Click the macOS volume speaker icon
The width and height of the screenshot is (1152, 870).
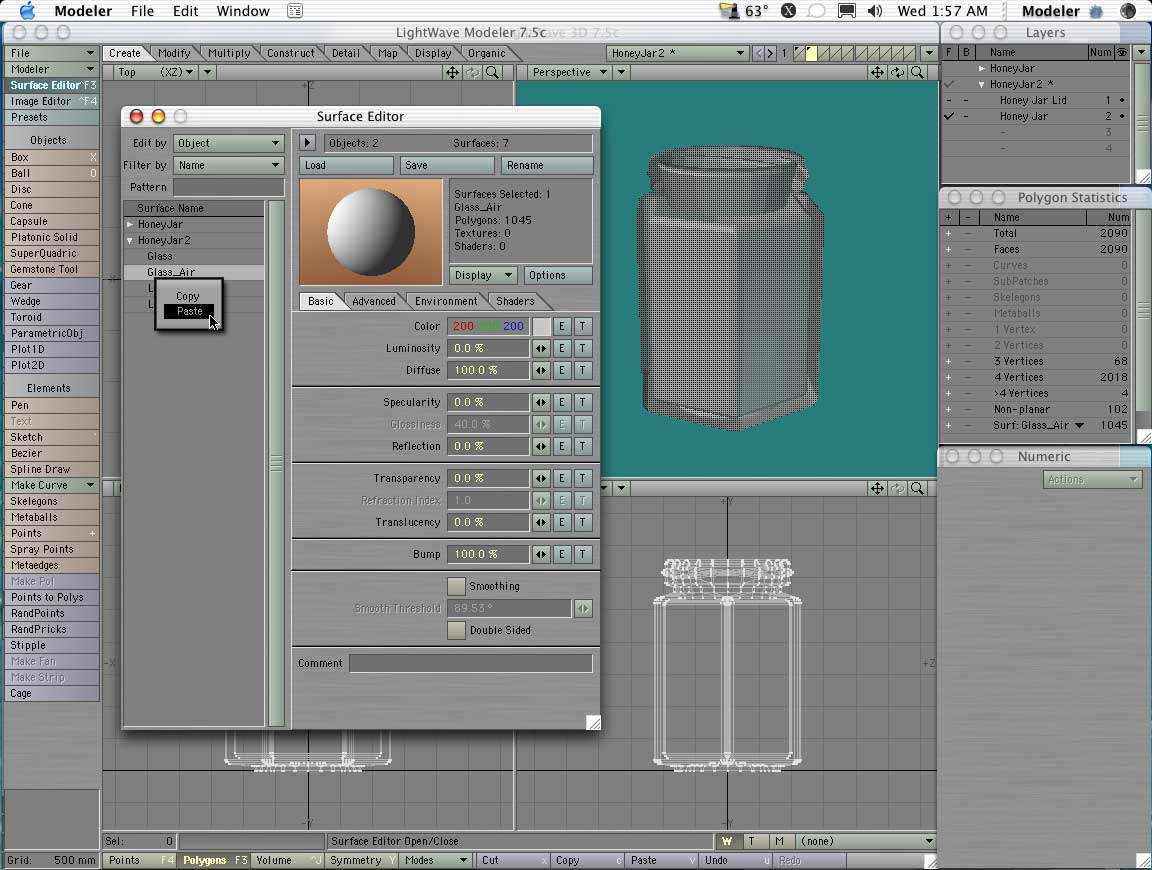click(x=875, y=11)
